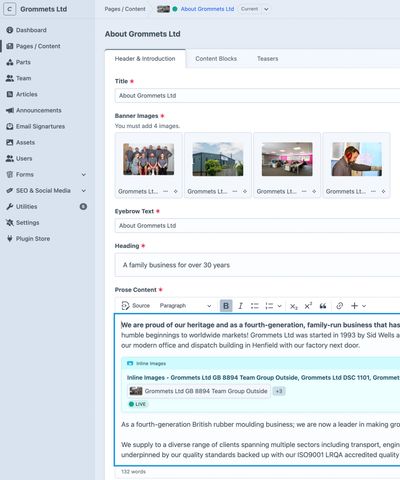
Task: Click the Utilities wrench icon
Action: pyautogui.click(x=10, y=206)
